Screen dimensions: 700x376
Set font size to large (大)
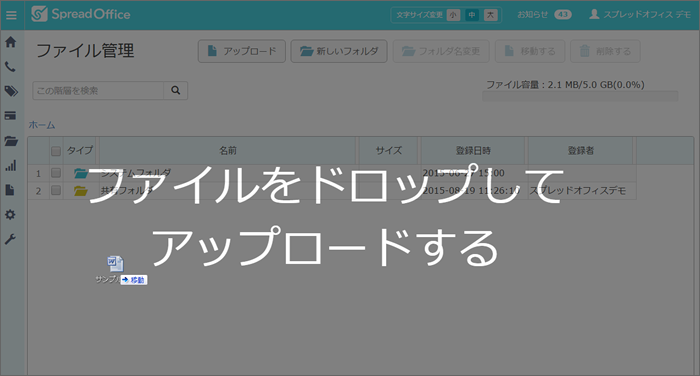(490, 15)
